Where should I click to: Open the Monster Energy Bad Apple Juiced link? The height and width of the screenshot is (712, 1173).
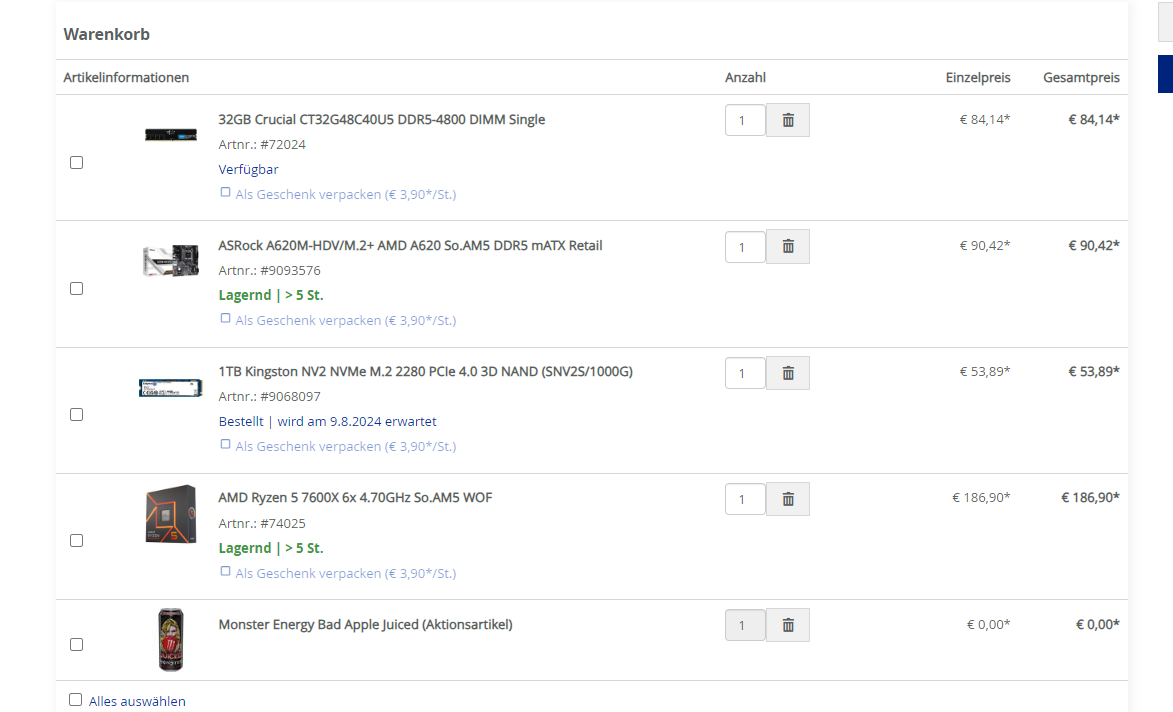365,624
